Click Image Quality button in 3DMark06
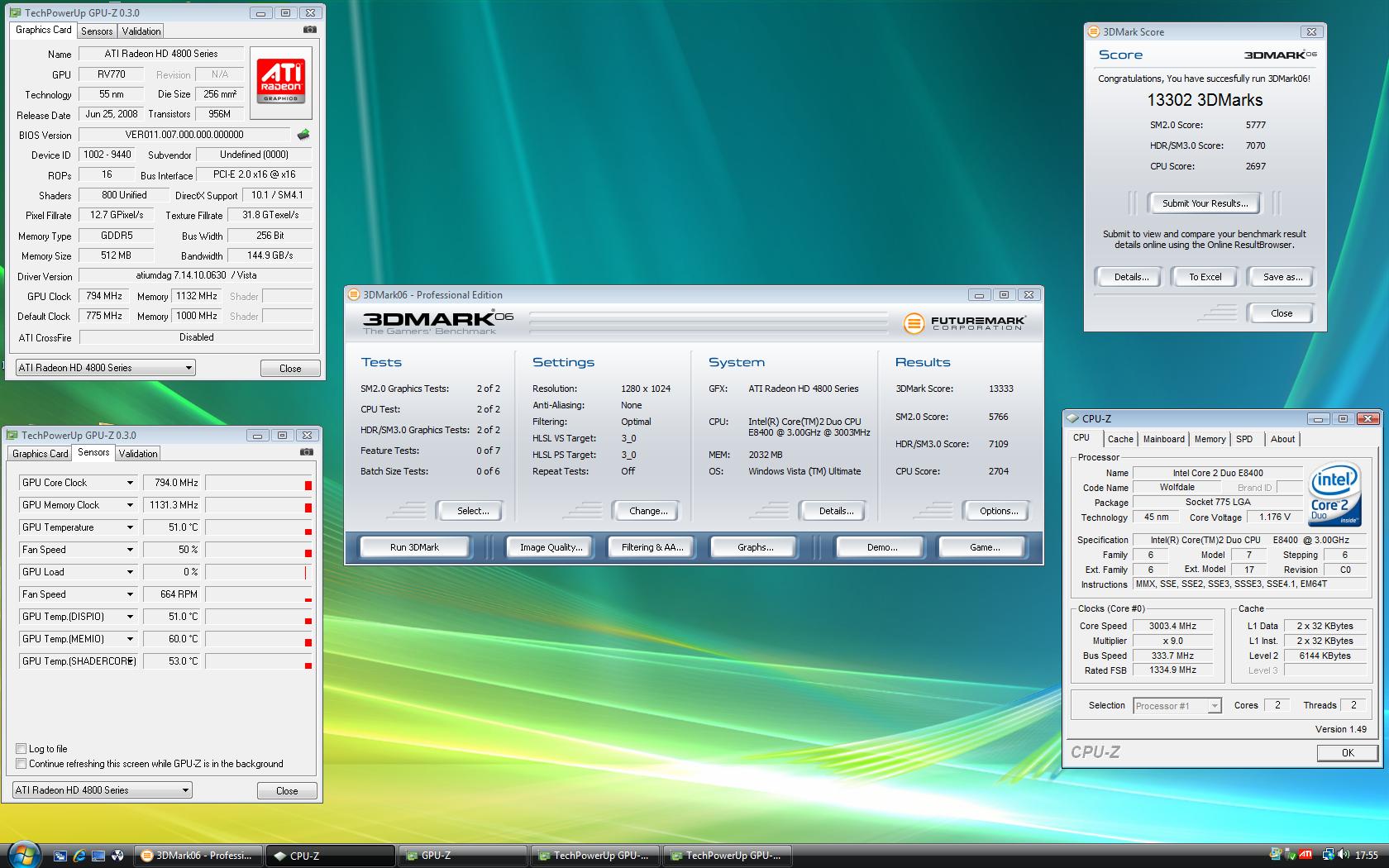 pos(551,547)
